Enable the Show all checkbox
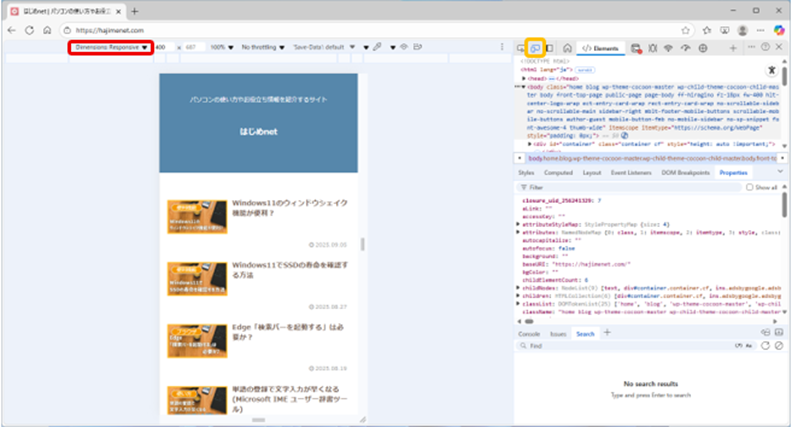 coord(750,187)
